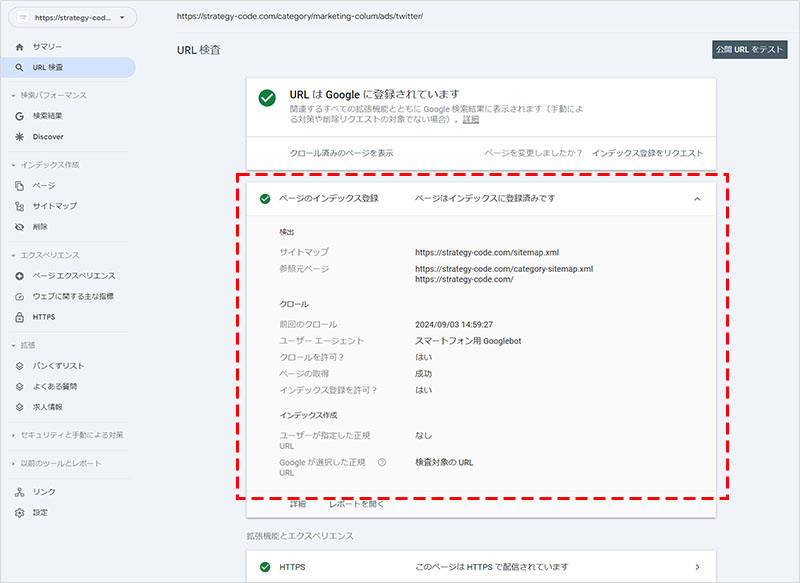Click クロール済みのページを表示
The image size is (800, 583).
click(x=341, y=153)
